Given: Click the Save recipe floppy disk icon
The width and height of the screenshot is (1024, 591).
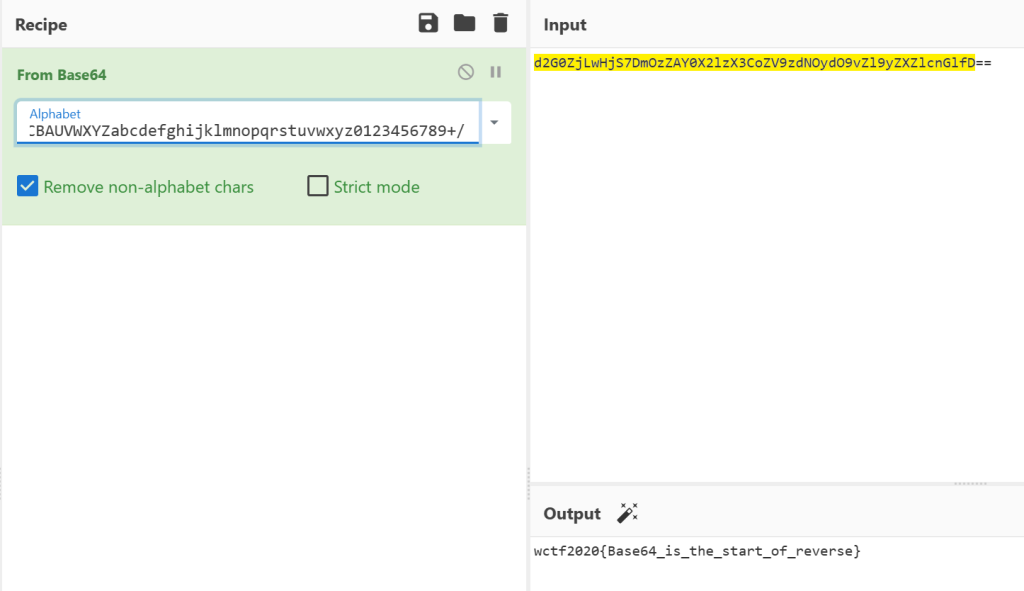Looking at the screenshot, I should [428, 23].
